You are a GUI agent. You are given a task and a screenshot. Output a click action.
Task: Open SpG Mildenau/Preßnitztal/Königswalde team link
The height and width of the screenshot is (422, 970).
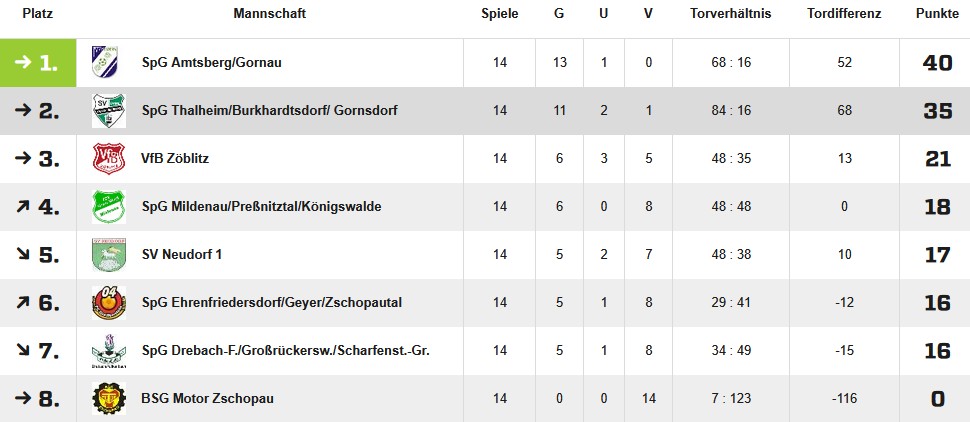[261, 207]
